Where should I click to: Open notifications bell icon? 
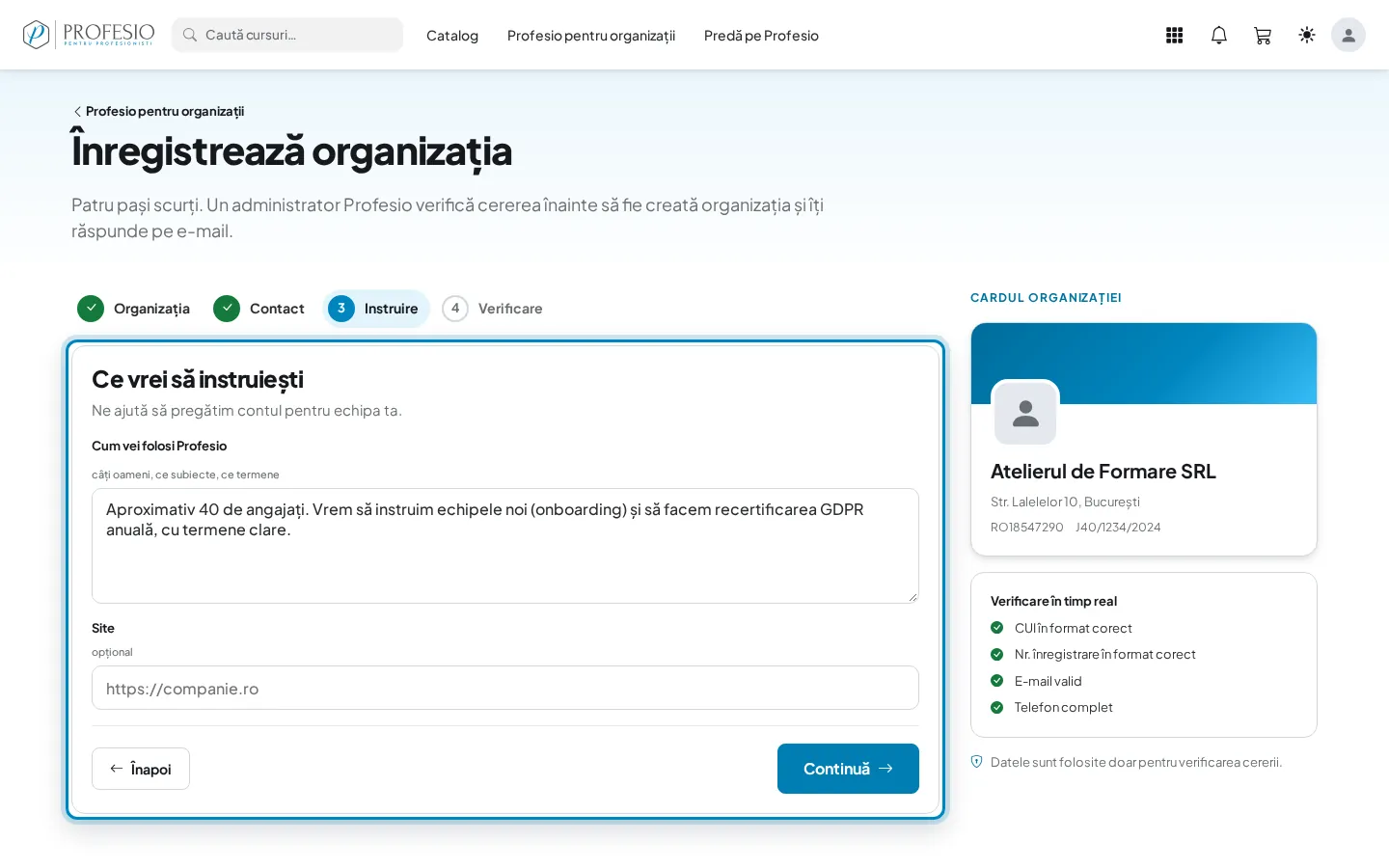tap(1219, 35)
